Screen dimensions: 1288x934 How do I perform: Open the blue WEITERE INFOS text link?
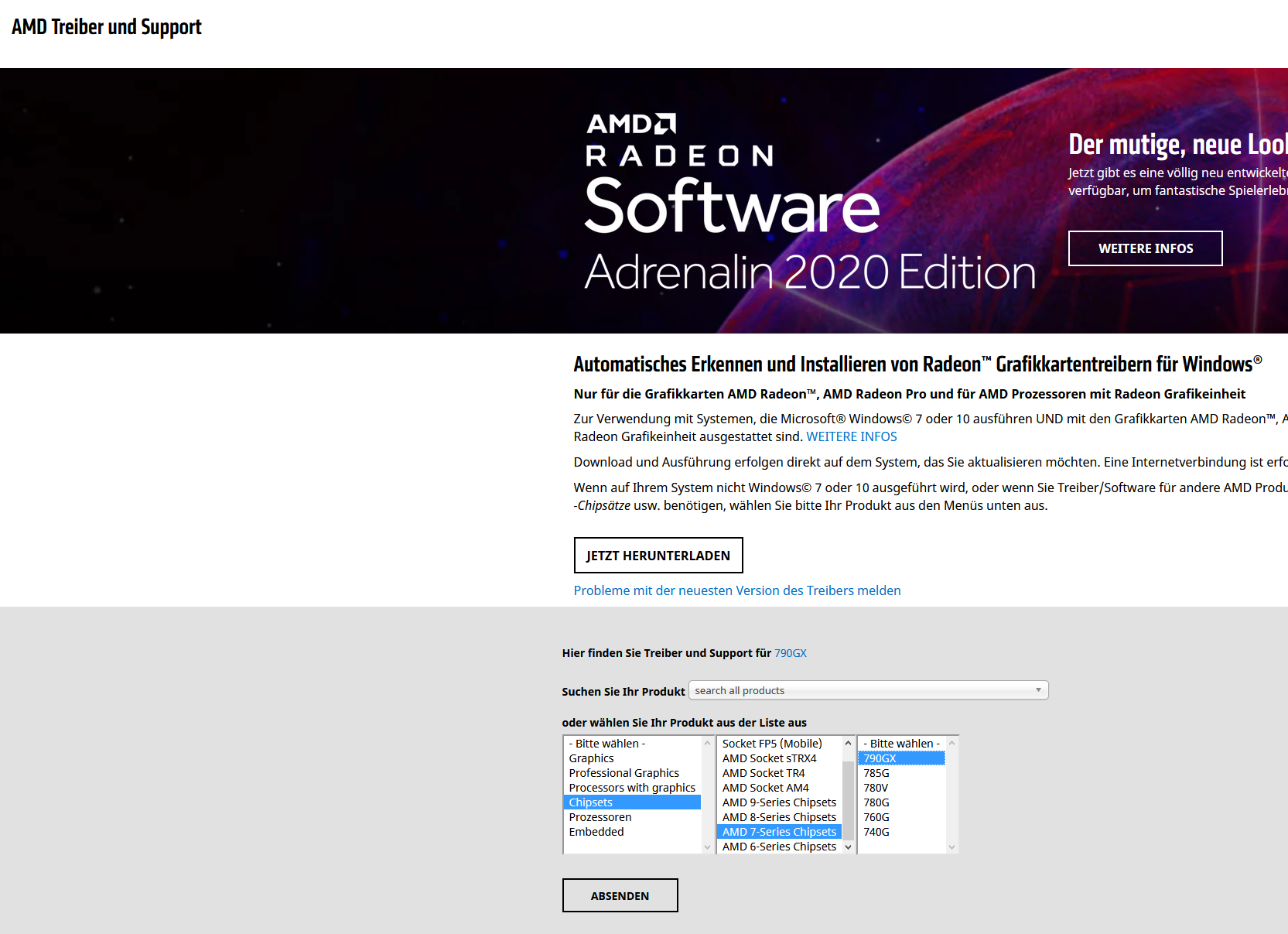point(852,436)
